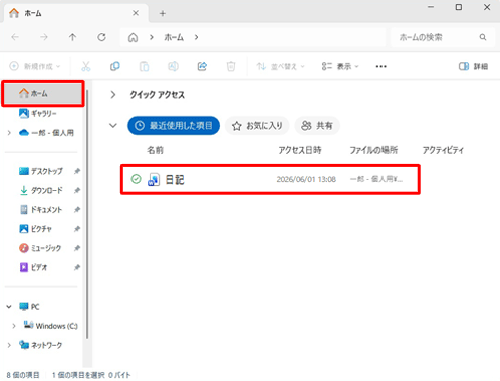This screenshot has width=500, height=381.
Task: Click the 日記 file location text
Action: click(x=376, y=179)
